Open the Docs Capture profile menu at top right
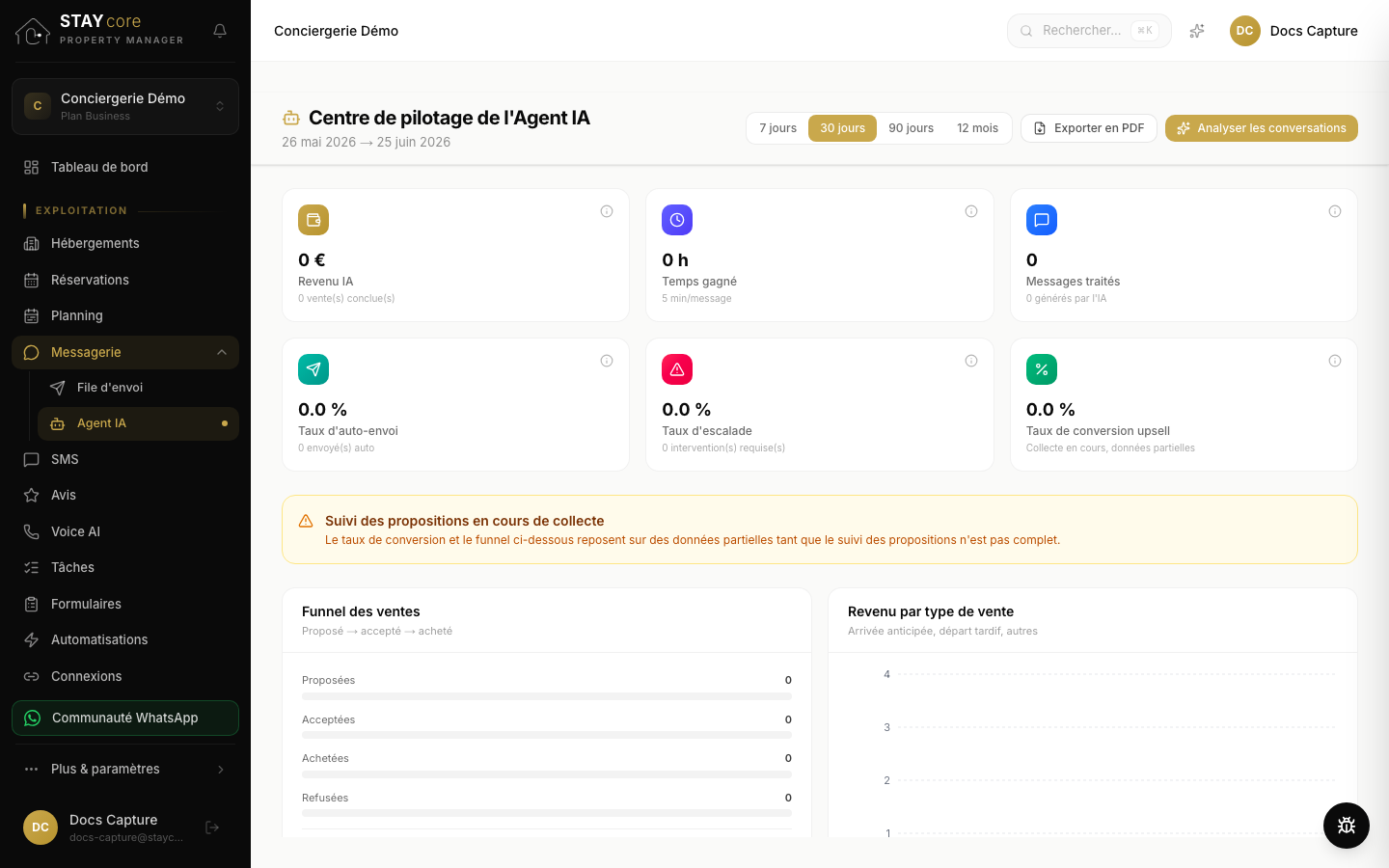The height and width of the screenshot is (868, 1389). point(1294,31)
